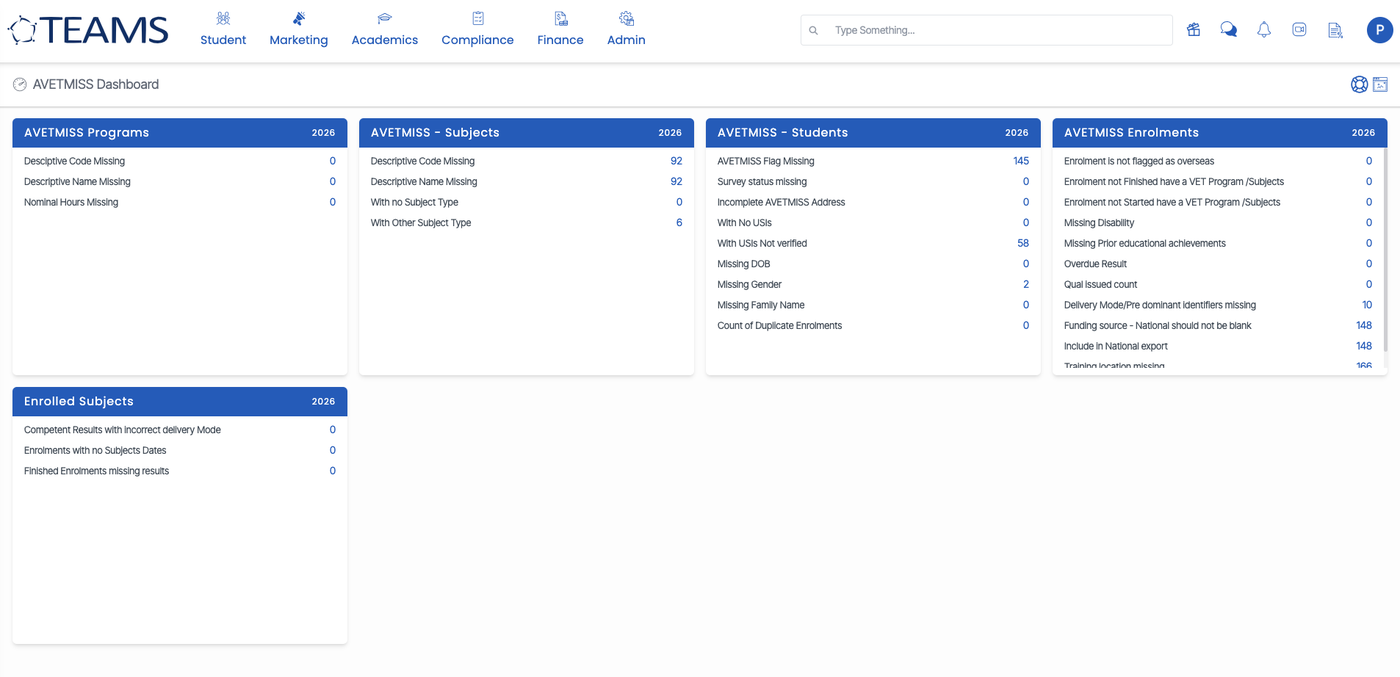Open the 145 count for AVETMISS Flag Missing
Image resolution: width=1400 pixels, height=677 pixels.
[x=1021, y=161]
